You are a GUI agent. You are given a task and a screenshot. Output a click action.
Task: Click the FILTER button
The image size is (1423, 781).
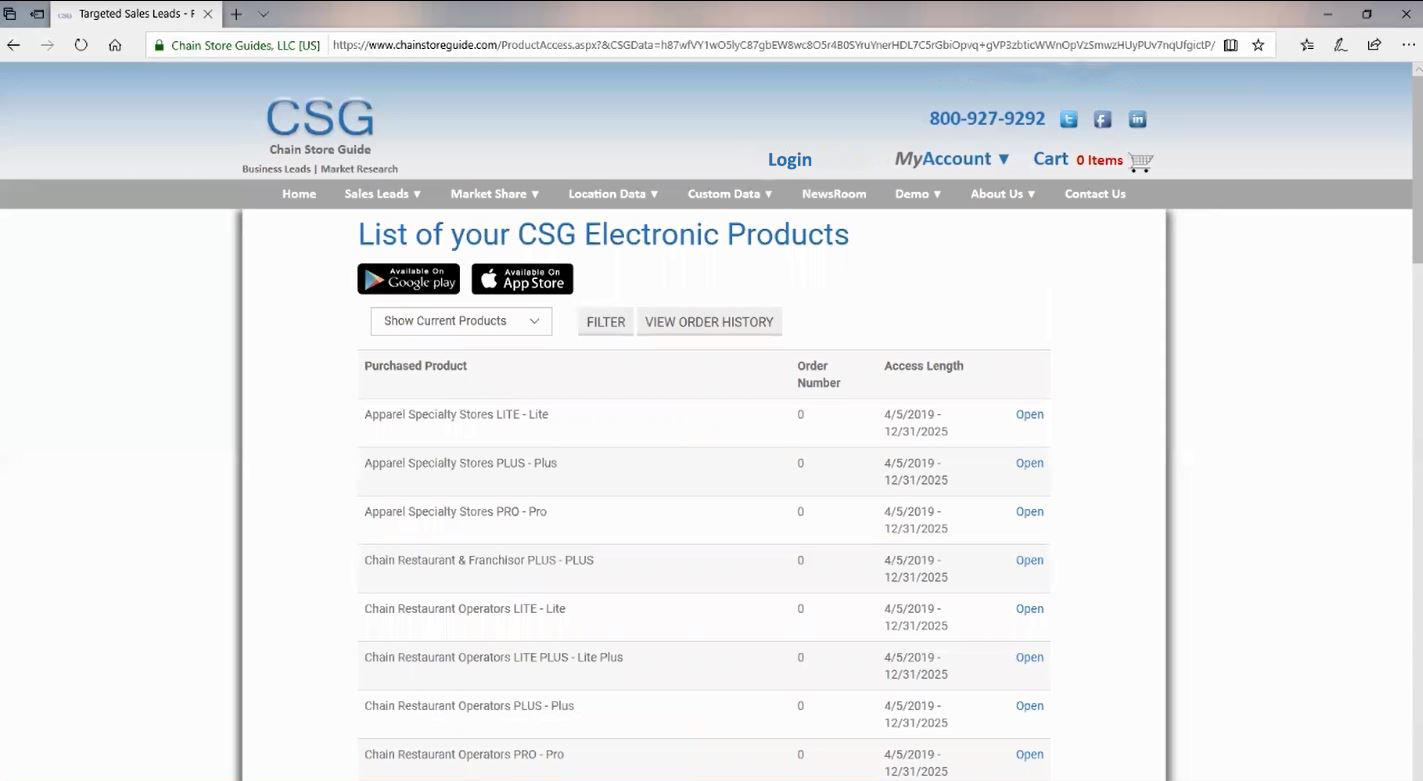coord(606,322)
